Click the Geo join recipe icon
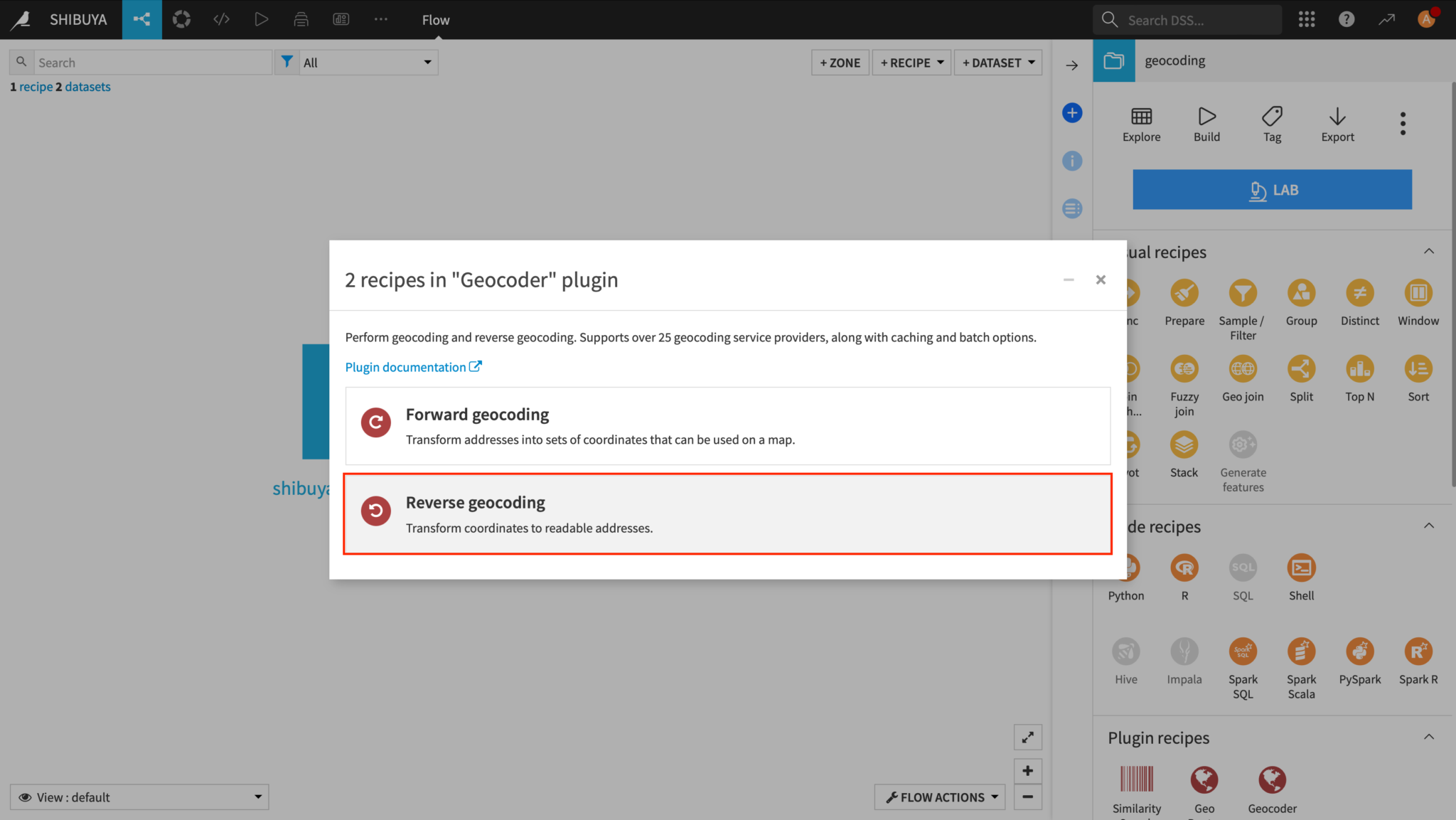Image resolution: width=1456 pixels, height=820 pixels. tap(1242, 369)
